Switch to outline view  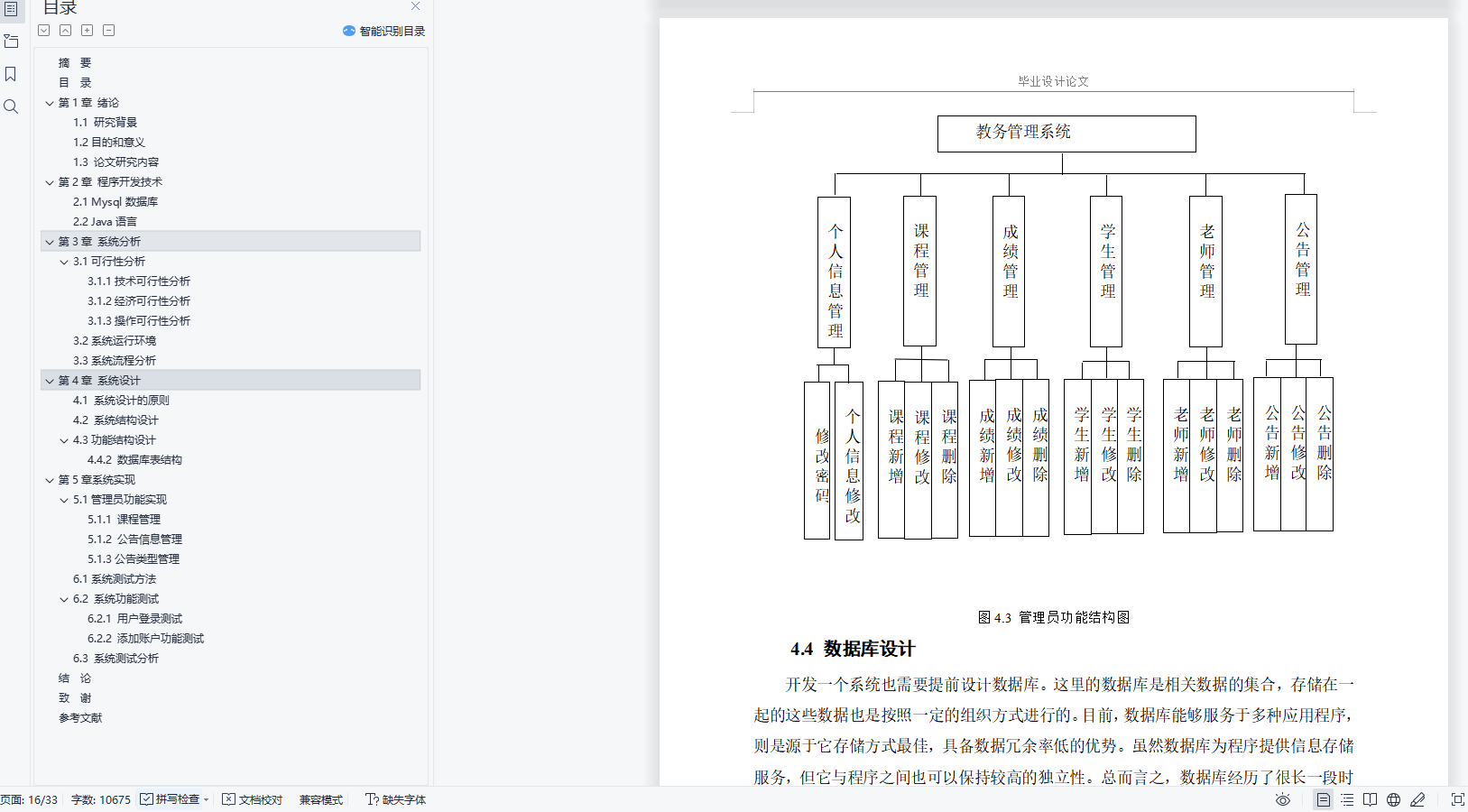(1347, 799)
